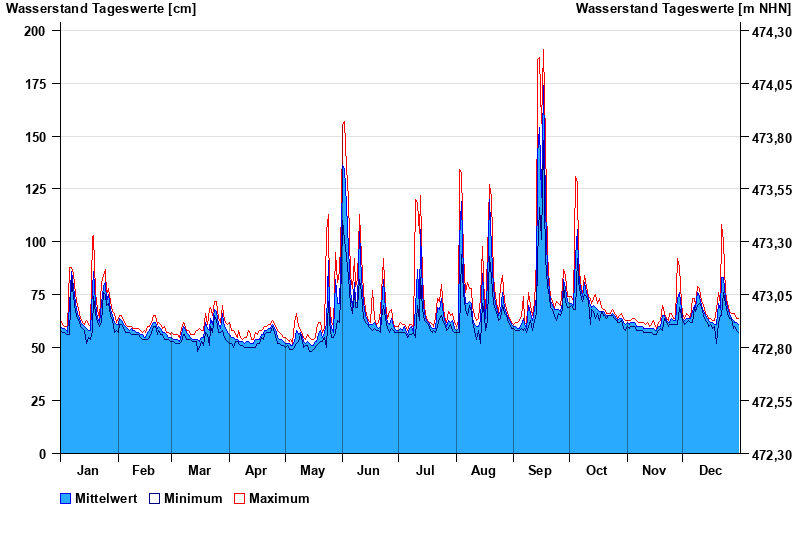Toggle the Maximum series via its legend label

pyautogui.click(x=279, y=498)
